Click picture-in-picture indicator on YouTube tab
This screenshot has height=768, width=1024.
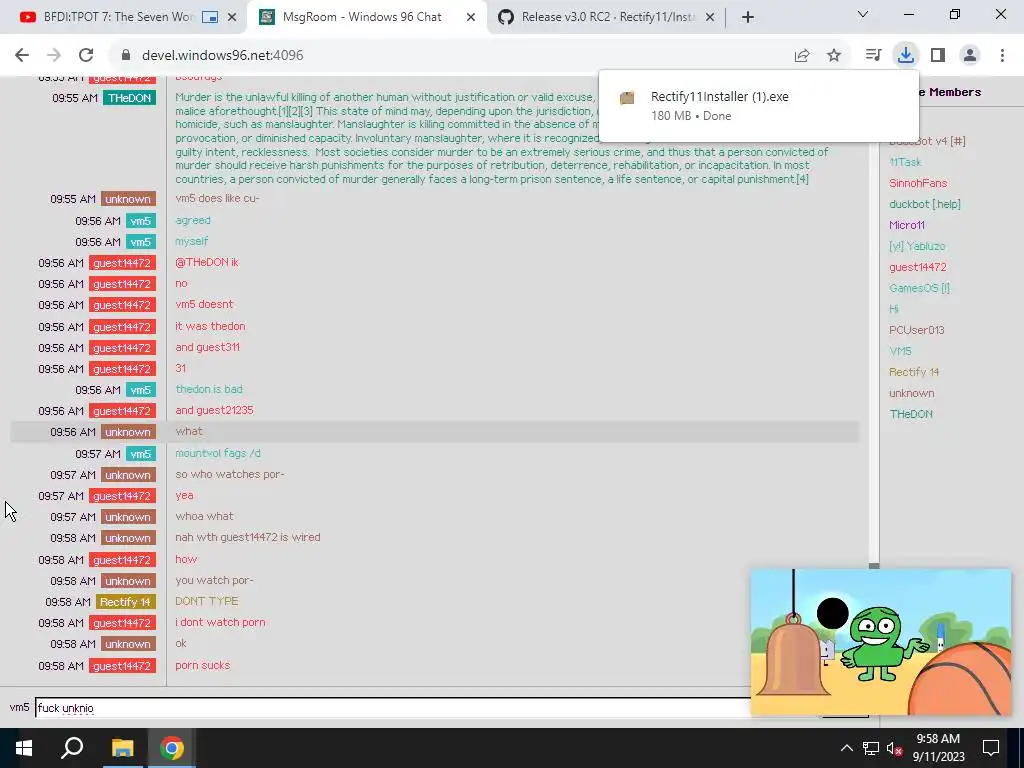tap(210, 18)
